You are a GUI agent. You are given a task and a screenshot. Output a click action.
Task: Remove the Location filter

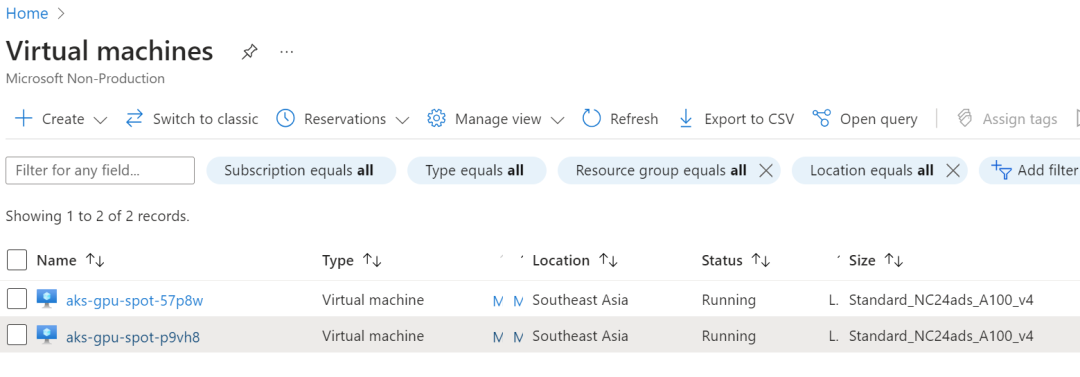click(953, 170)
